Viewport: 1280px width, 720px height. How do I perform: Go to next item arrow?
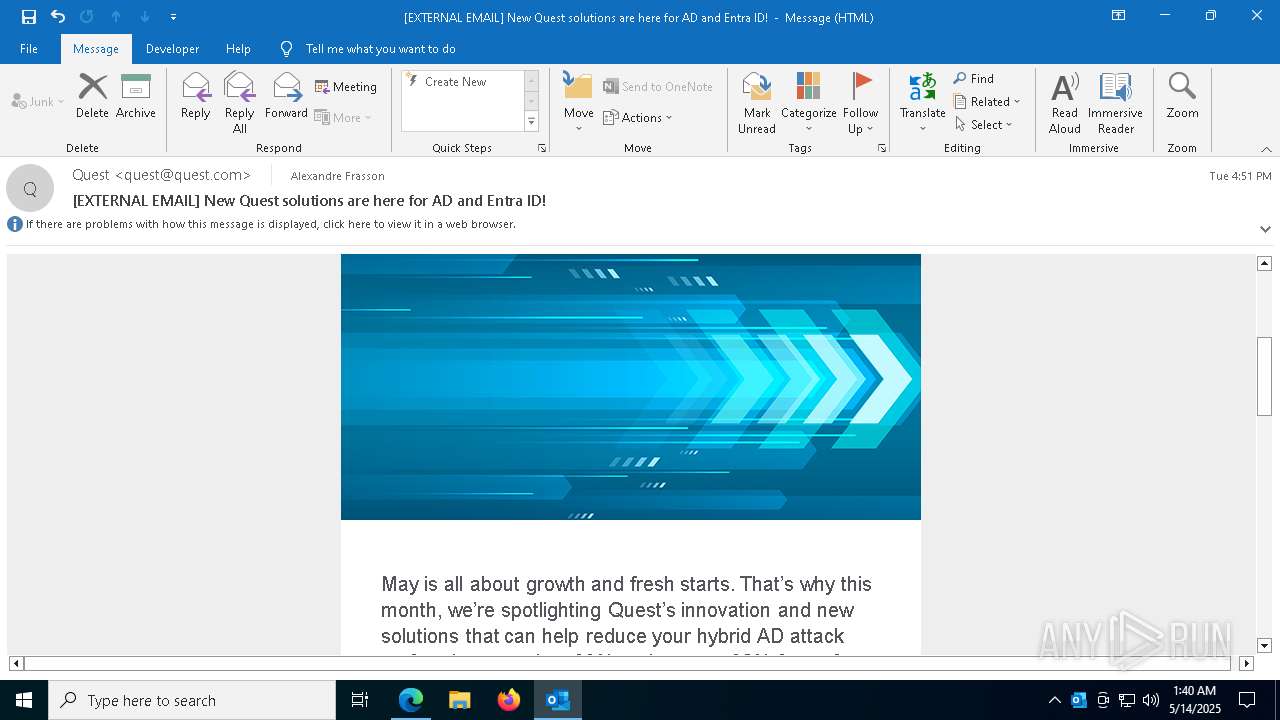point(145,17)
